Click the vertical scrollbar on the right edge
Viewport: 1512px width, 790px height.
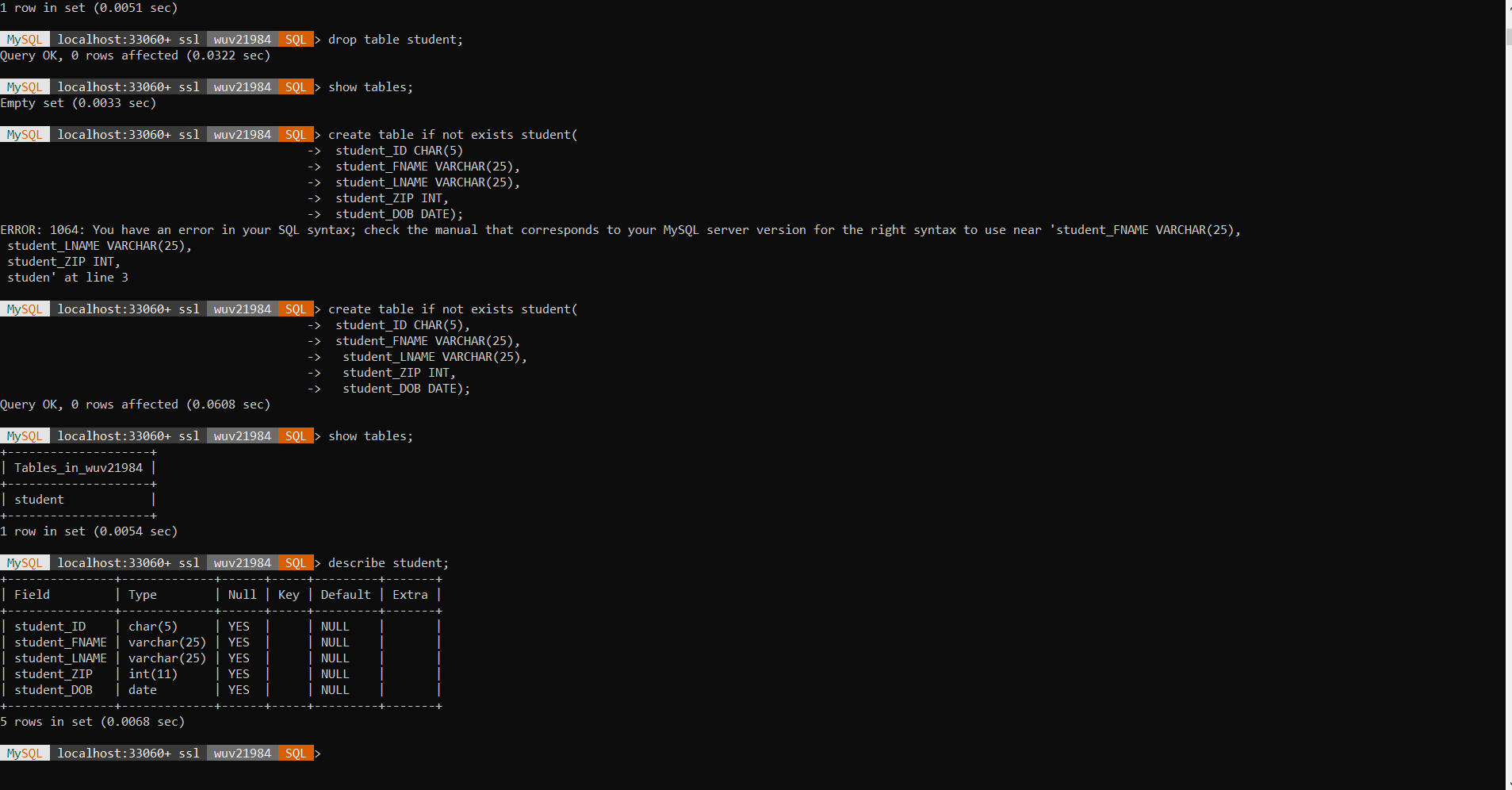point(1508,395)
